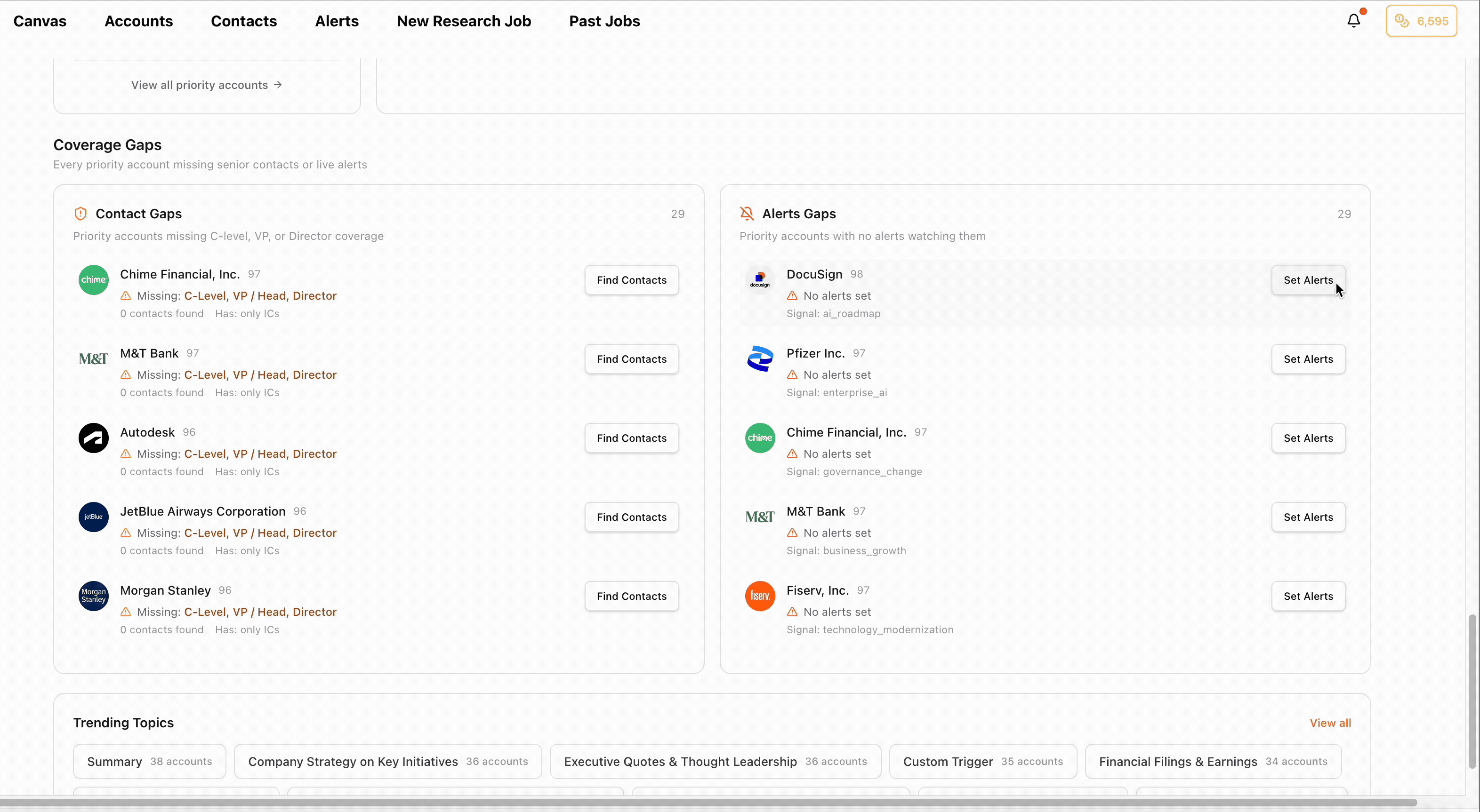This screenshot has height=812, width=1480.
Task: Click the Autodesk account name
Action: coord(147,432)
